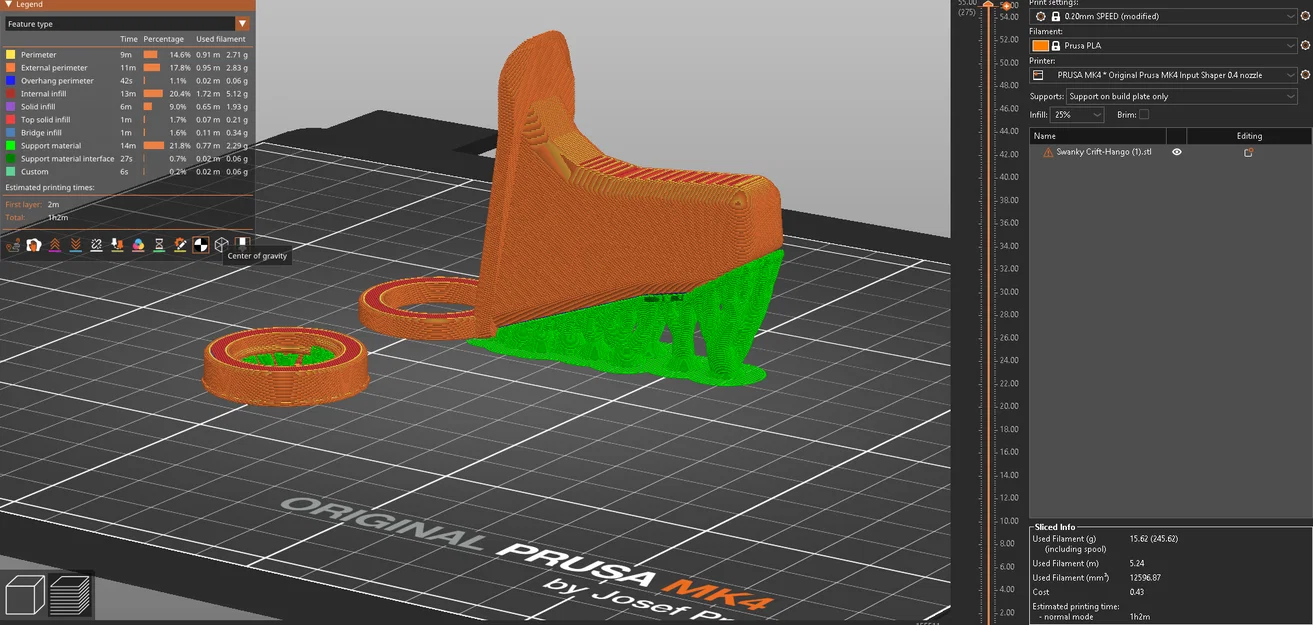Toggle visibility eye for Swanky Crift-Hango object
This screenshot has width=1313, height=625.
point(1177,152)
